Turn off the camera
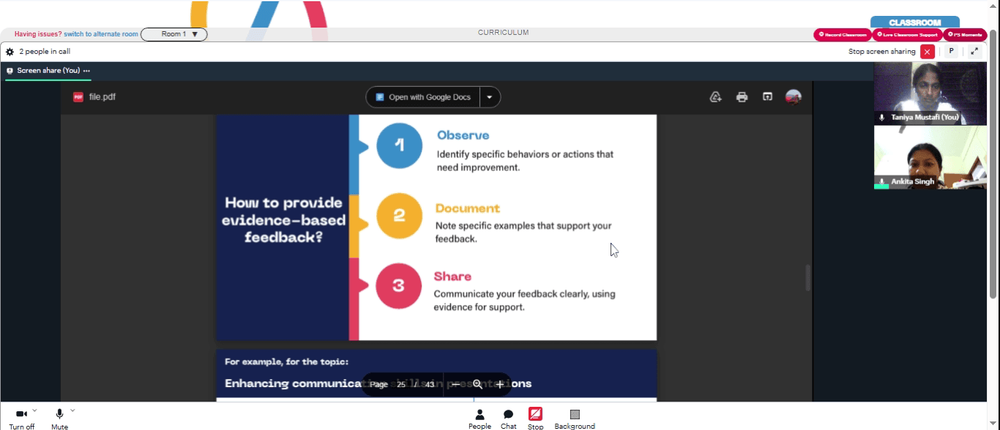This screenshot has height=430, width=1000. (22, 419)
